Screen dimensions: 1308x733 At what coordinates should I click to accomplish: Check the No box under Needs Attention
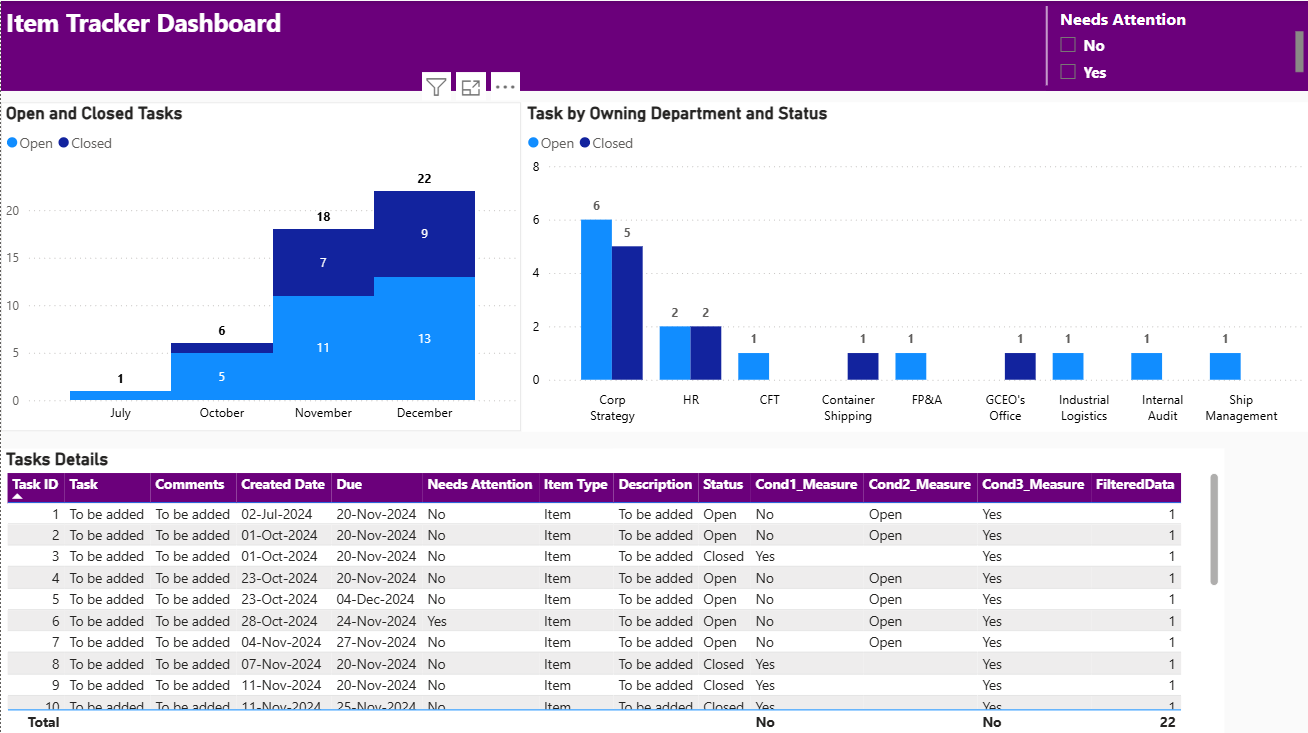coord(1067,45)
